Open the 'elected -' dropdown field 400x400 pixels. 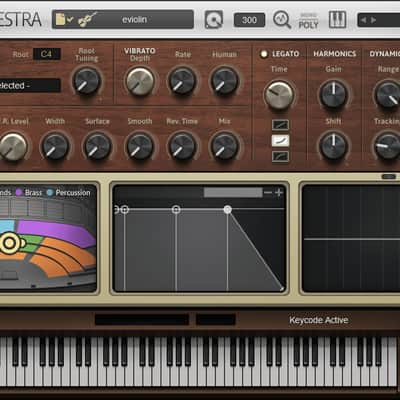click(29, 86)
